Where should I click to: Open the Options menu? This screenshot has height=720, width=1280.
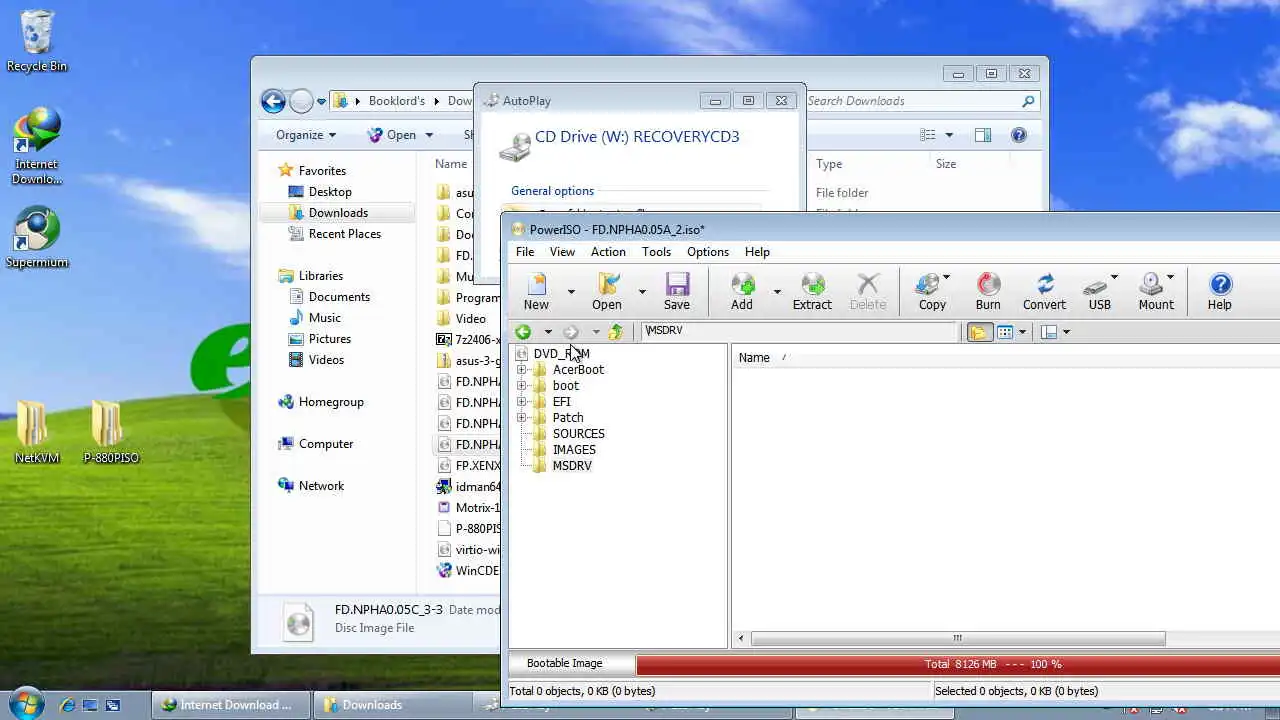(708, 252)
